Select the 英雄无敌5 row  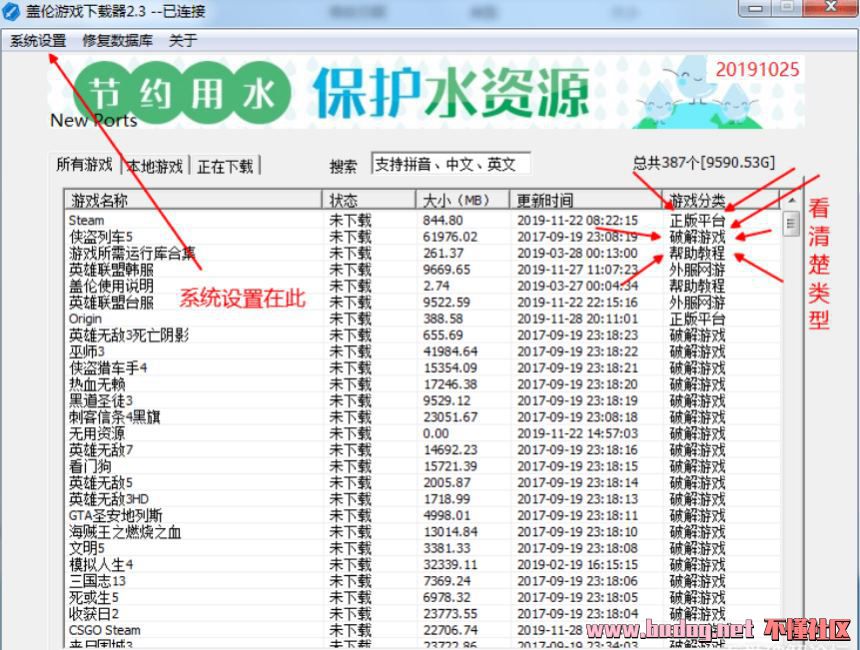pos(422,483)
